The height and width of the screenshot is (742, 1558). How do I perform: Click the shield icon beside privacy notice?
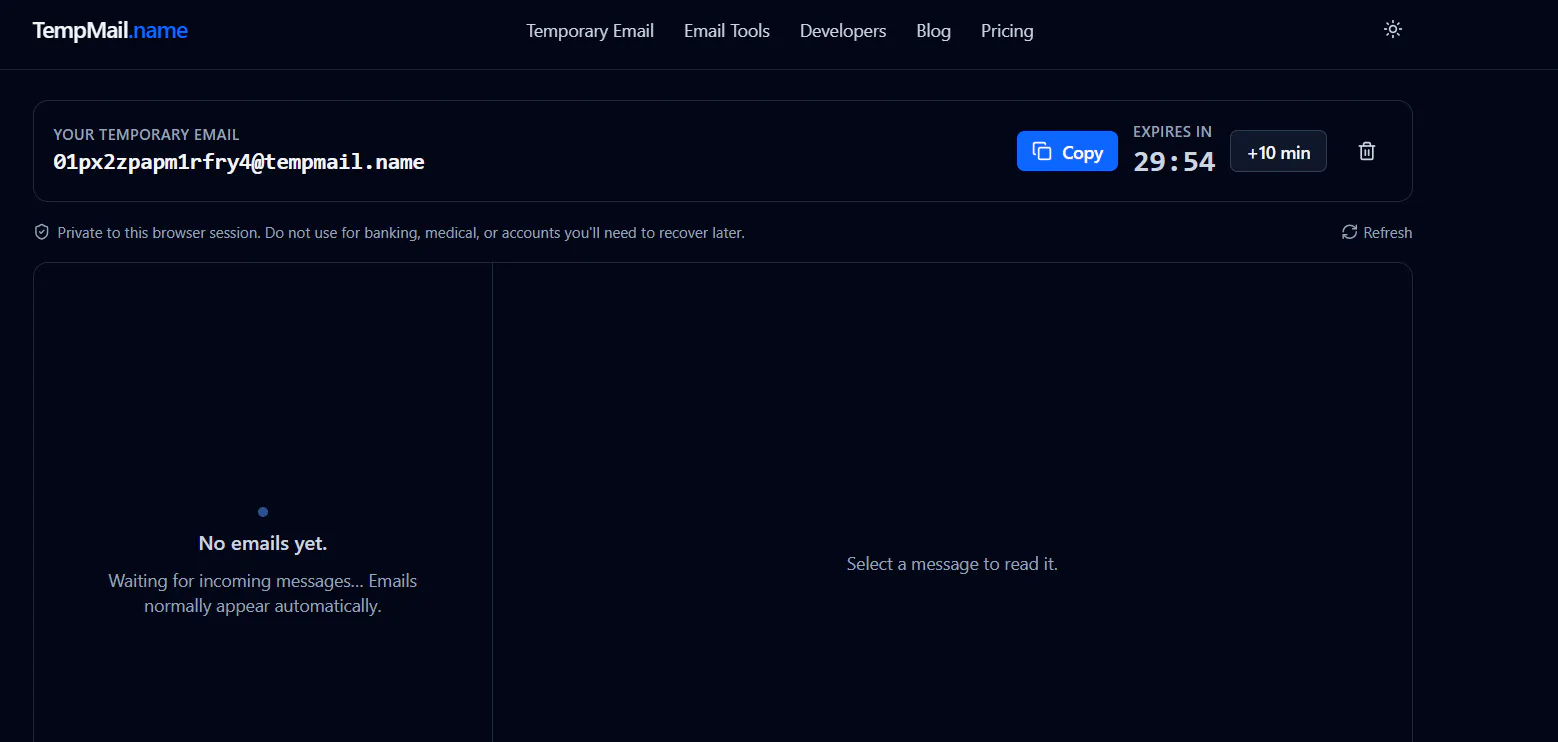click(42, 233)
